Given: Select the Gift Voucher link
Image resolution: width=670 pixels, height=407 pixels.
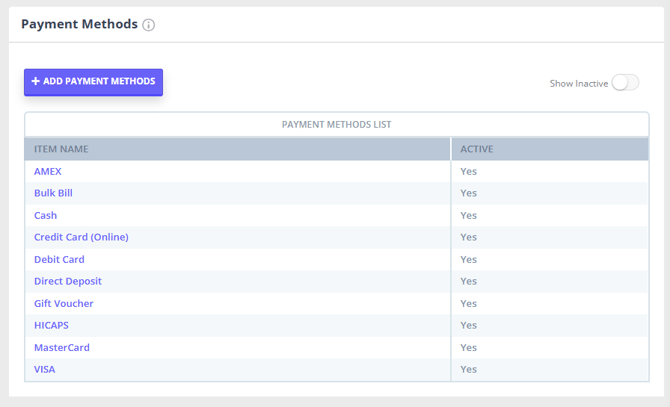Looking at the screenshot, I should [64, 303].
